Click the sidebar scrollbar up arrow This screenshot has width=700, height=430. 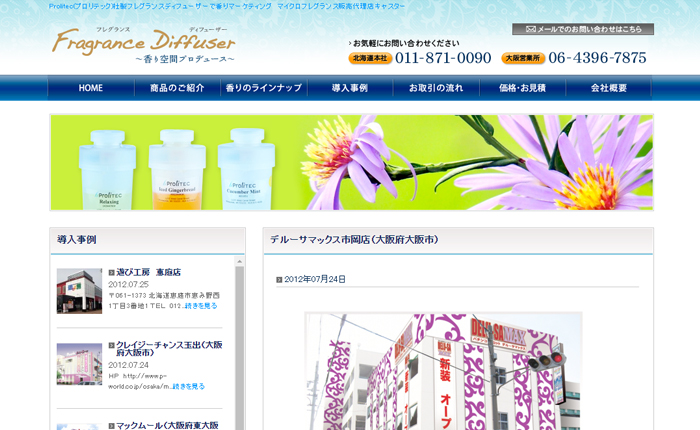[240, 261]
